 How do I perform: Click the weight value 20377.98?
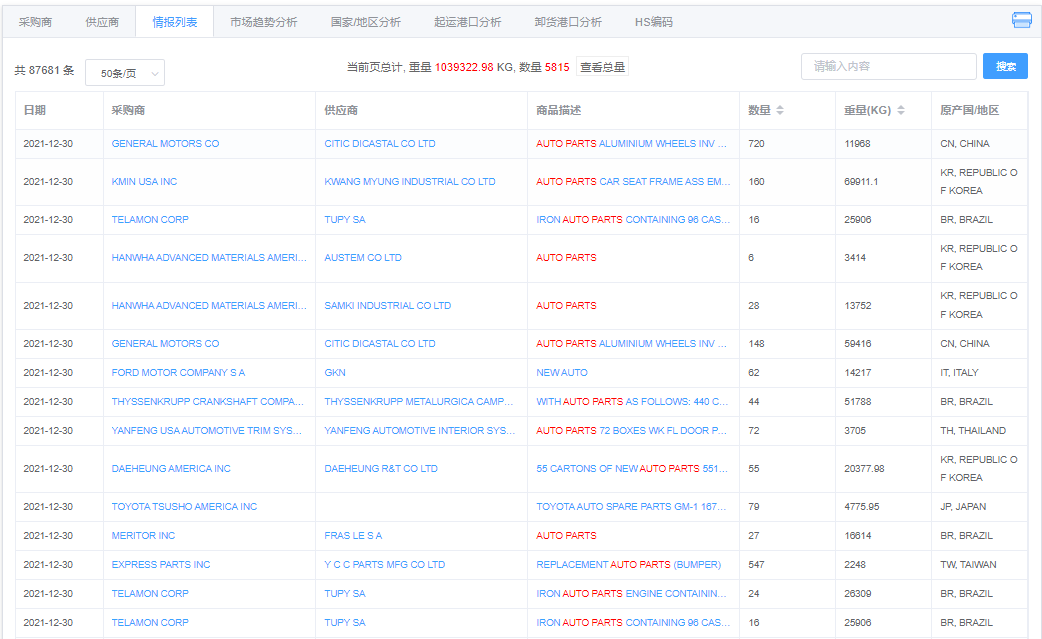coord(865,468)
